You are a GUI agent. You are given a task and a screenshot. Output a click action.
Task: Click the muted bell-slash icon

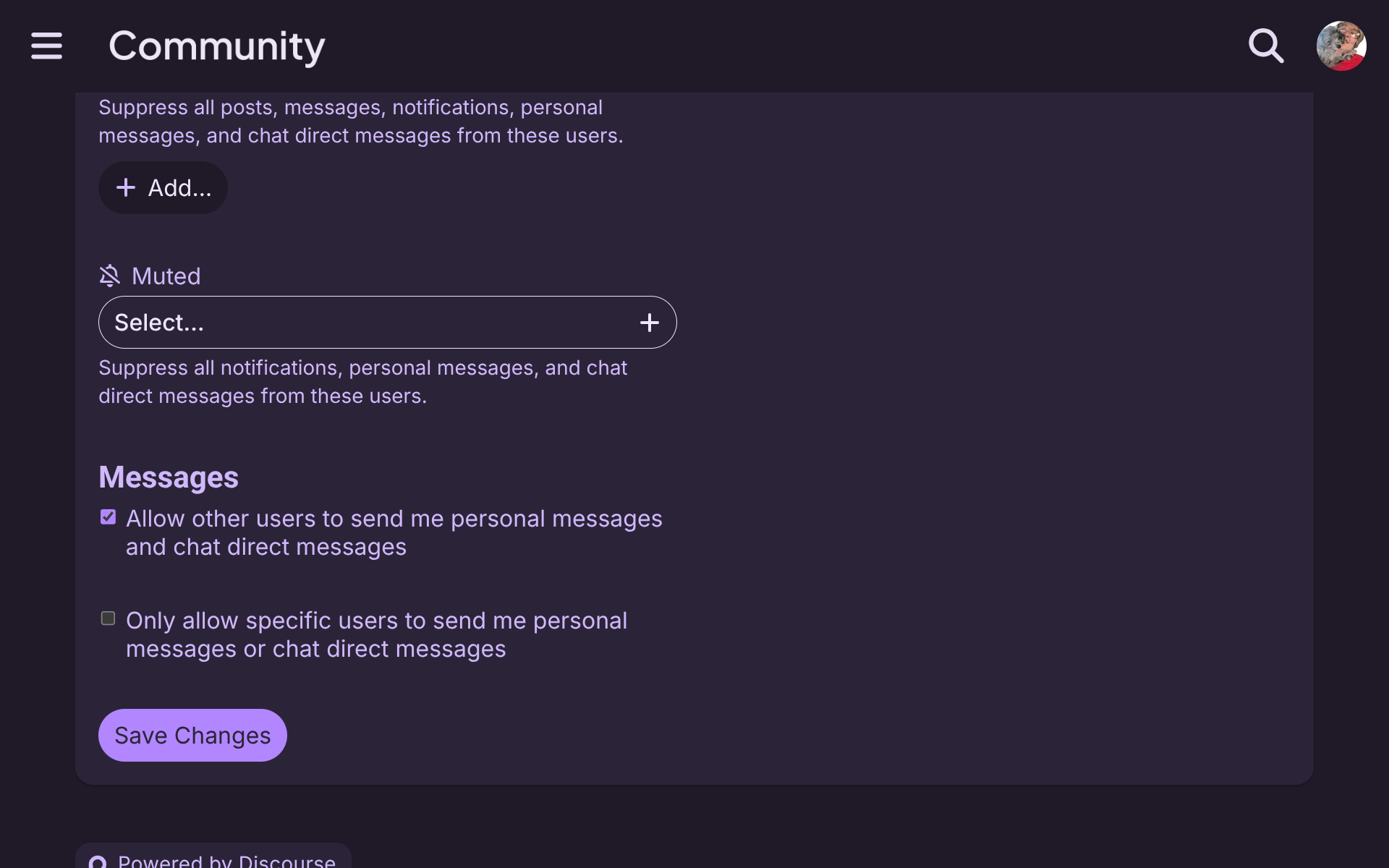coord(109,276)
